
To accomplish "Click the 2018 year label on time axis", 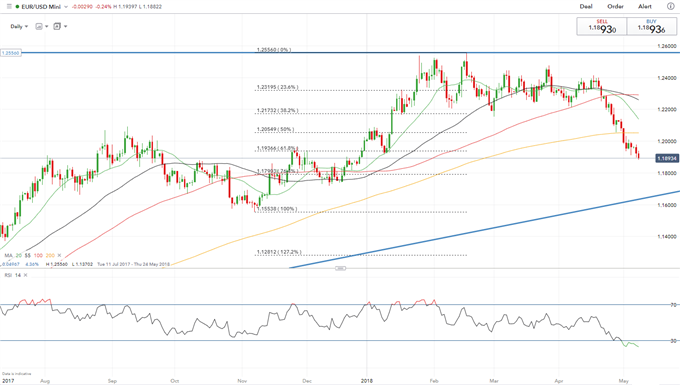I will click(367, 381).
